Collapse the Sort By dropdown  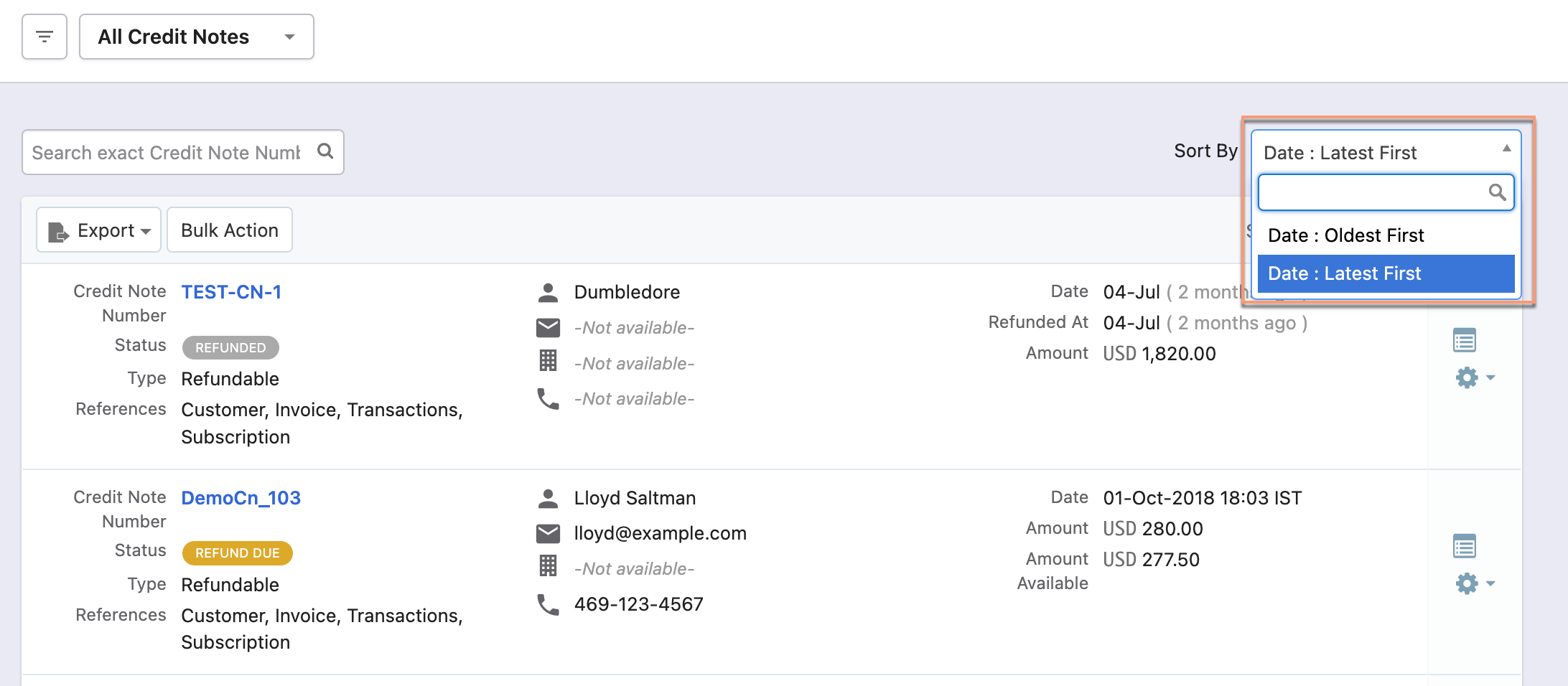1385,152
